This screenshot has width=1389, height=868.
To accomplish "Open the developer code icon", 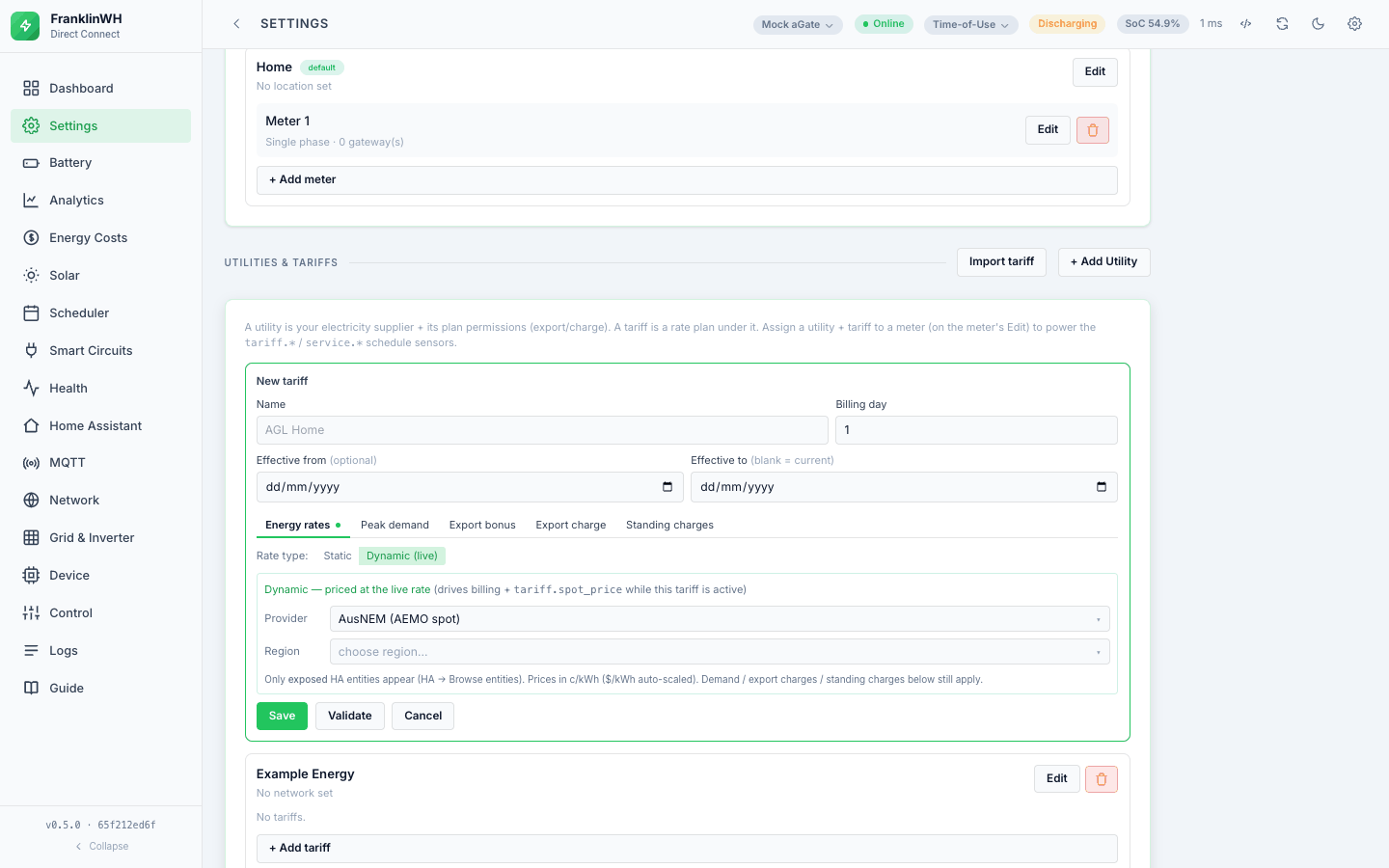I will [1246, 24].
